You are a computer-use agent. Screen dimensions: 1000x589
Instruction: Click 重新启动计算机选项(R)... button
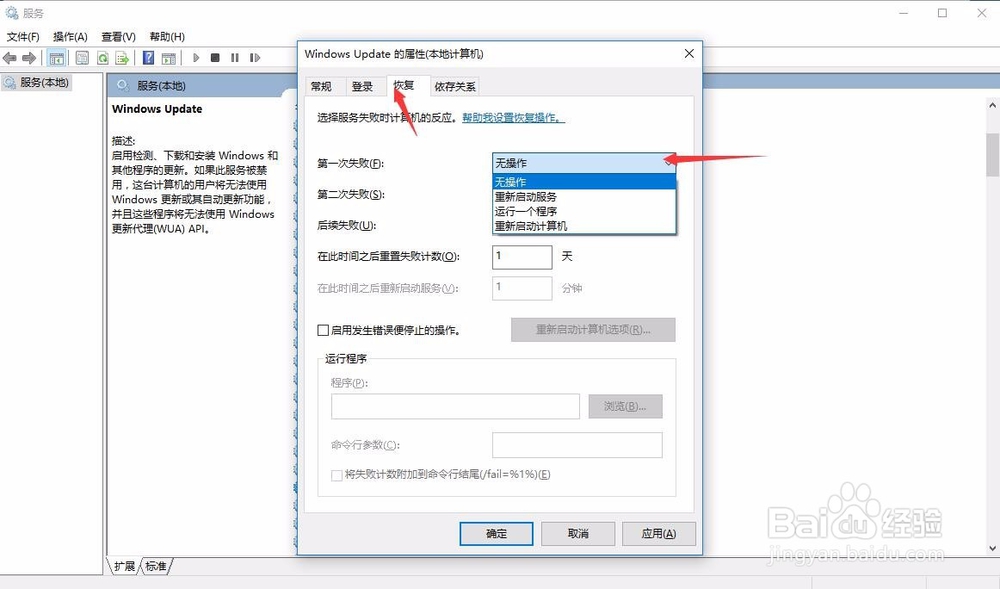[x=593, y=330]
